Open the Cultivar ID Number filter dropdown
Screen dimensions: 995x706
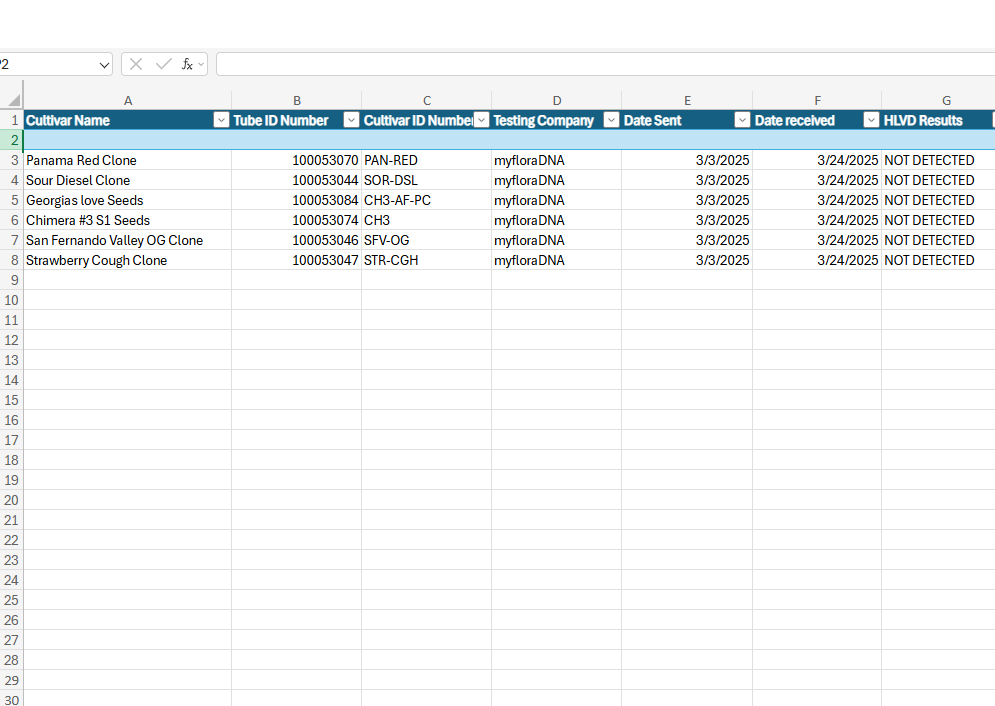[x=481, y=120]
